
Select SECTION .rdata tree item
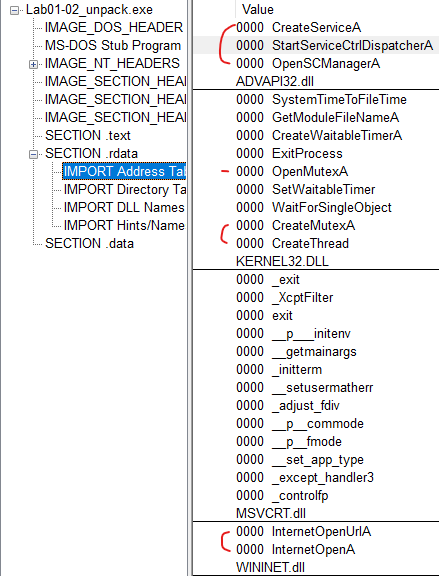click(91, 154)
